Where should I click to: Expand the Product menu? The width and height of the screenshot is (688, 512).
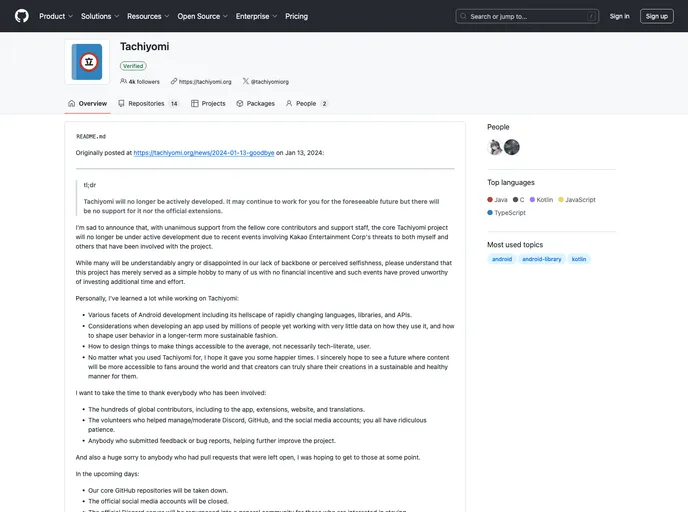[56, 16]
